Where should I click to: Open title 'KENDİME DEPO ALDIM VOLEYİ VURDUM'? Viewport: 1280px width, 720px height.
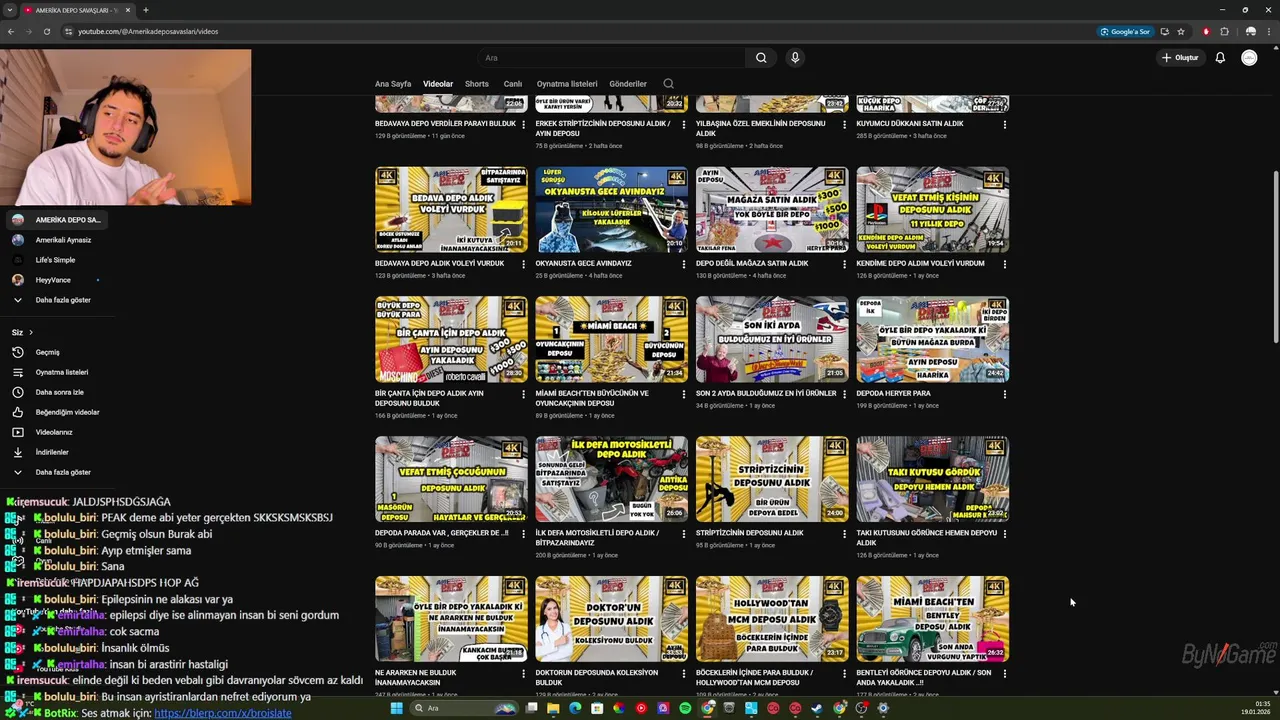[x=920, y=264]
